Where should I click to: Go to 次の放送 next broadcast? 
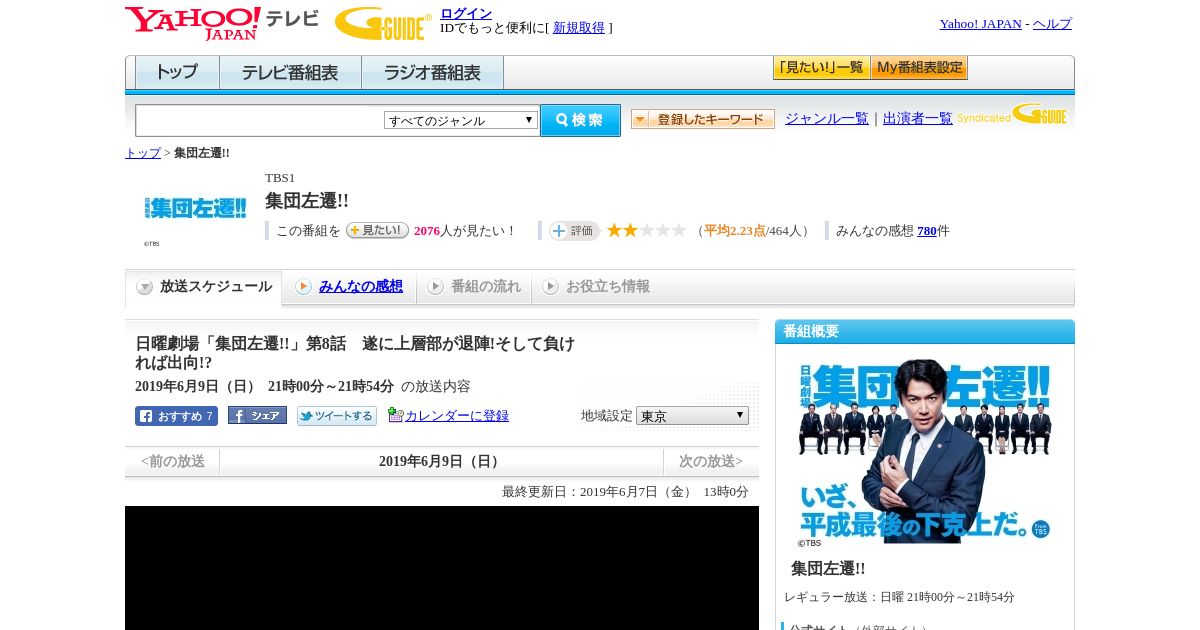[711, 462]
